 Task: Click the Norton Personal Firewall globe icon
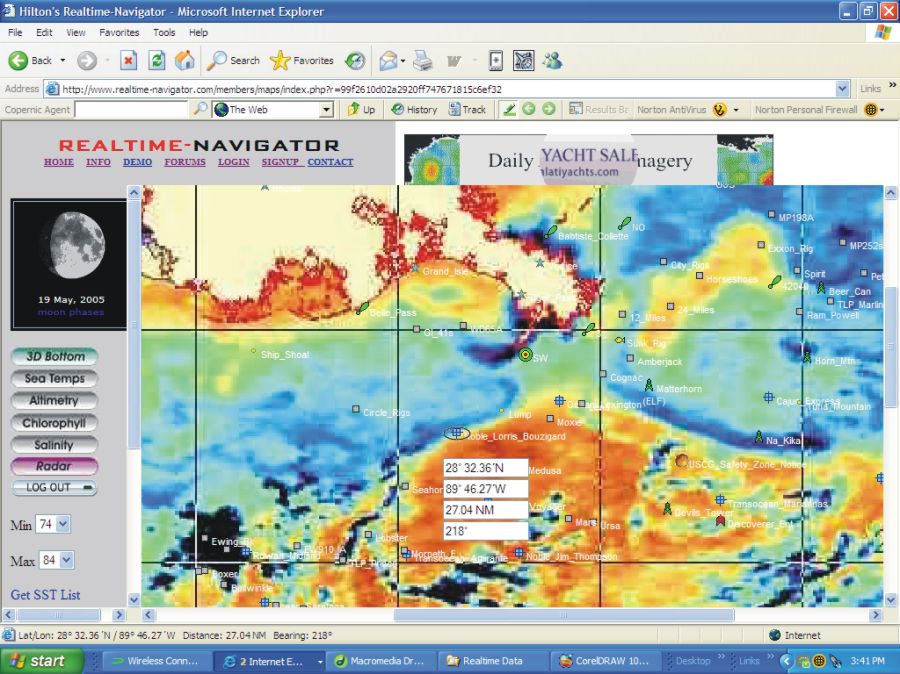(871, 109)
